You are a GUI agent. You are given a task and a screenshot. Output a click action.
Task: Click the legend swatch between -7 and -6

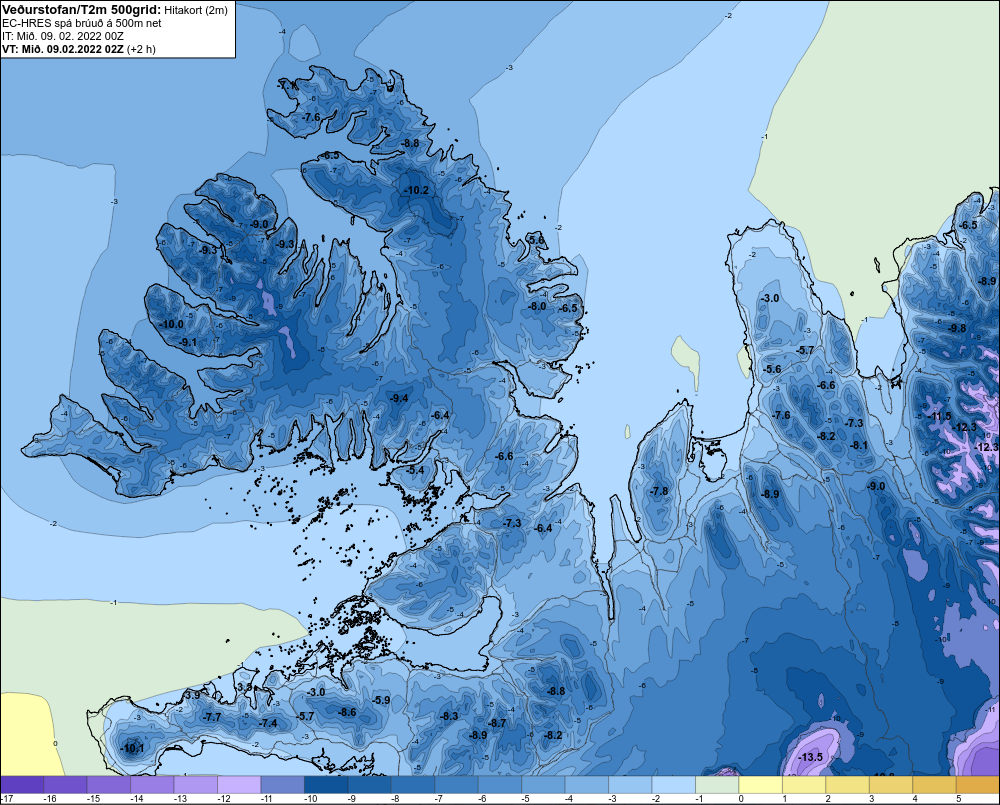(457, 785)
